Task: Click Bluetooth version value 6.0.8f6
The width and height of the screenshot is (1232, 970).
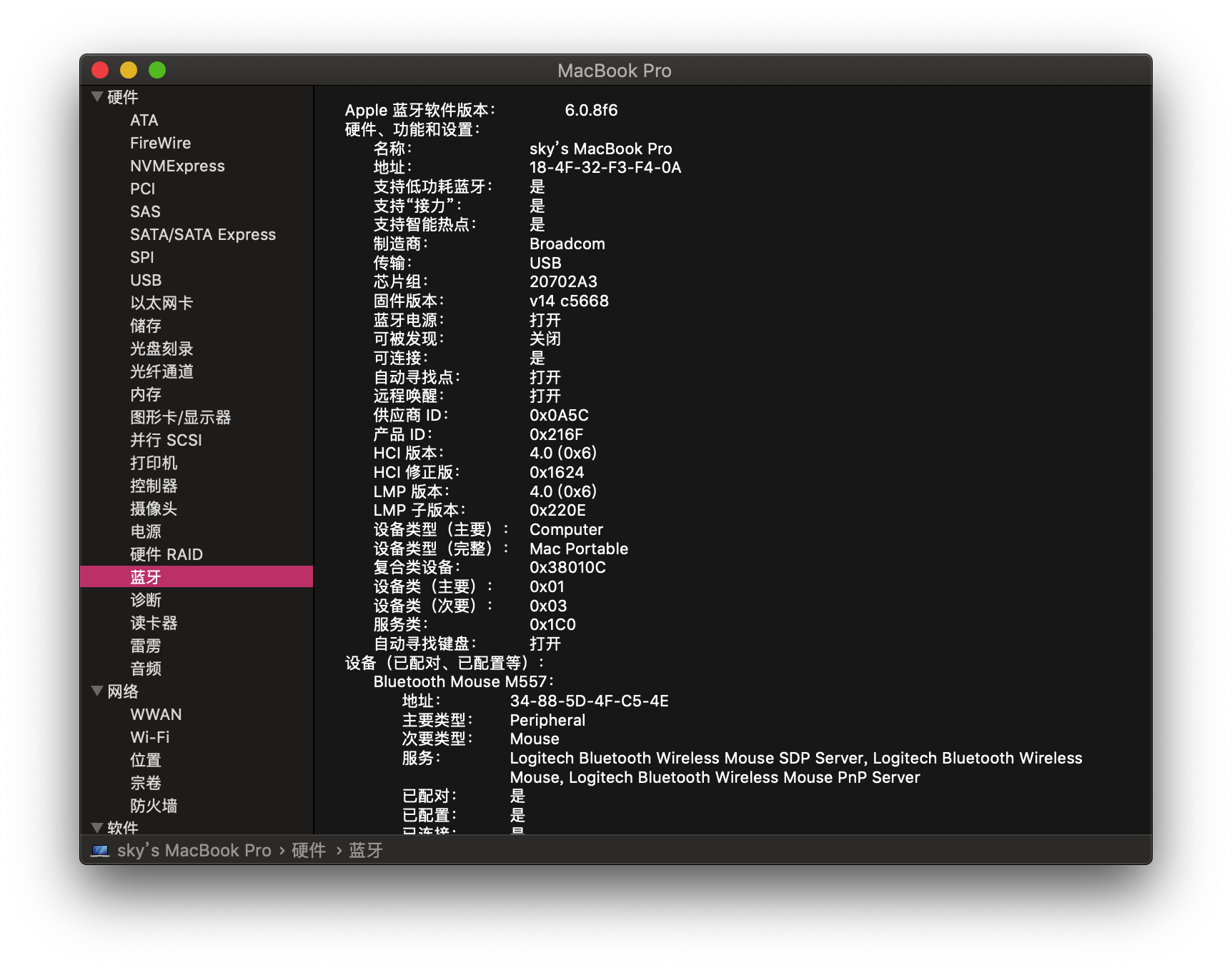Action: [x=591, y=110]
